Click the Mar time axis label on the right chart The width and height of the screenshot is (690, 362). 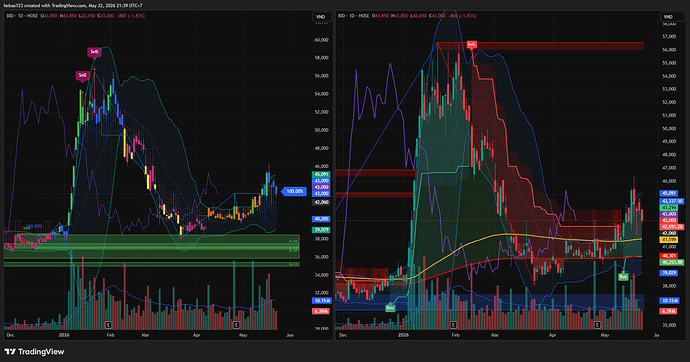(495, 335)
